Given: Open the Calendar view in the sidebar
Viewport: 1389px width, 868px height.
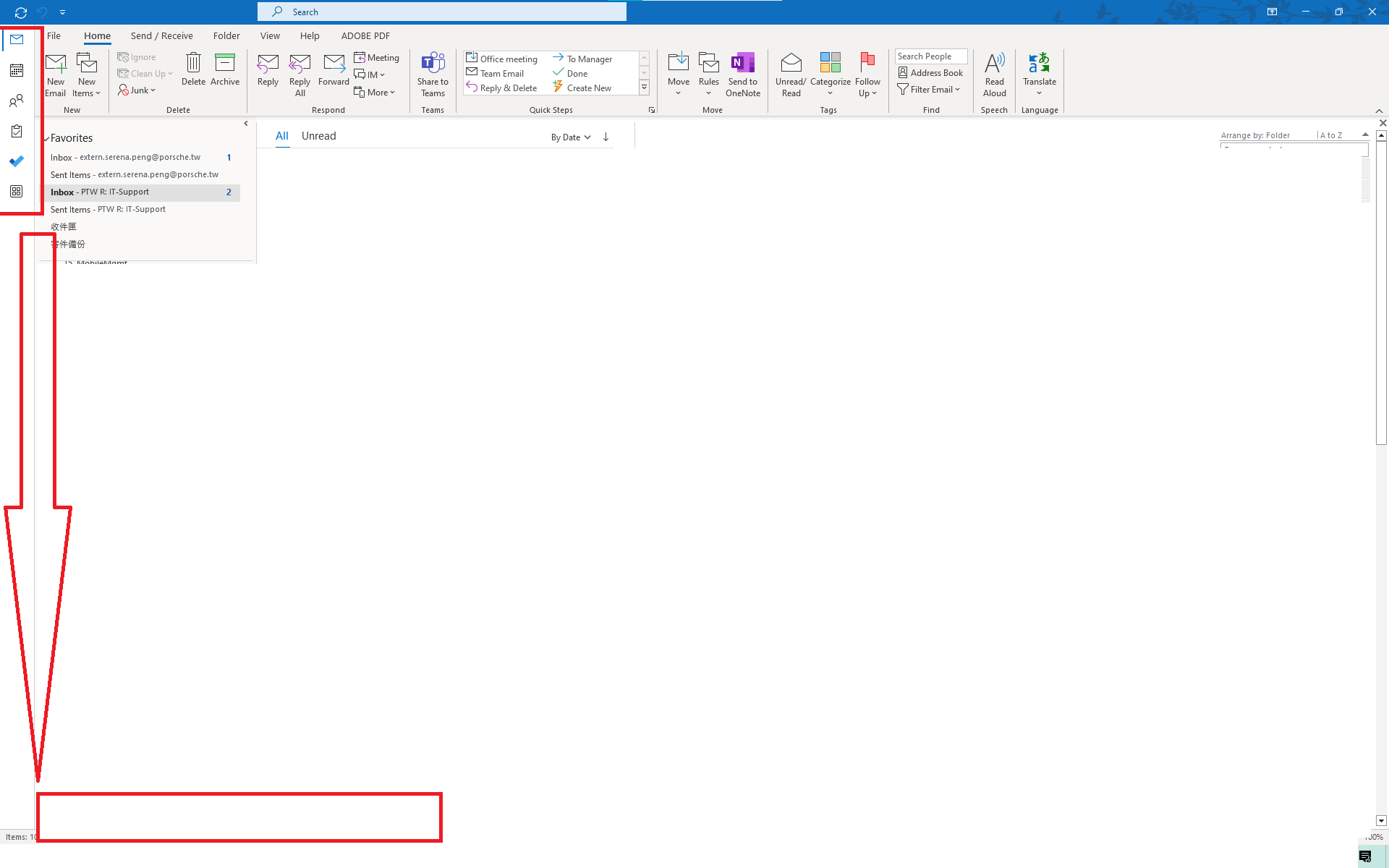Looking at the screenshot, I should pyautogui.click(x=16, y=70).
